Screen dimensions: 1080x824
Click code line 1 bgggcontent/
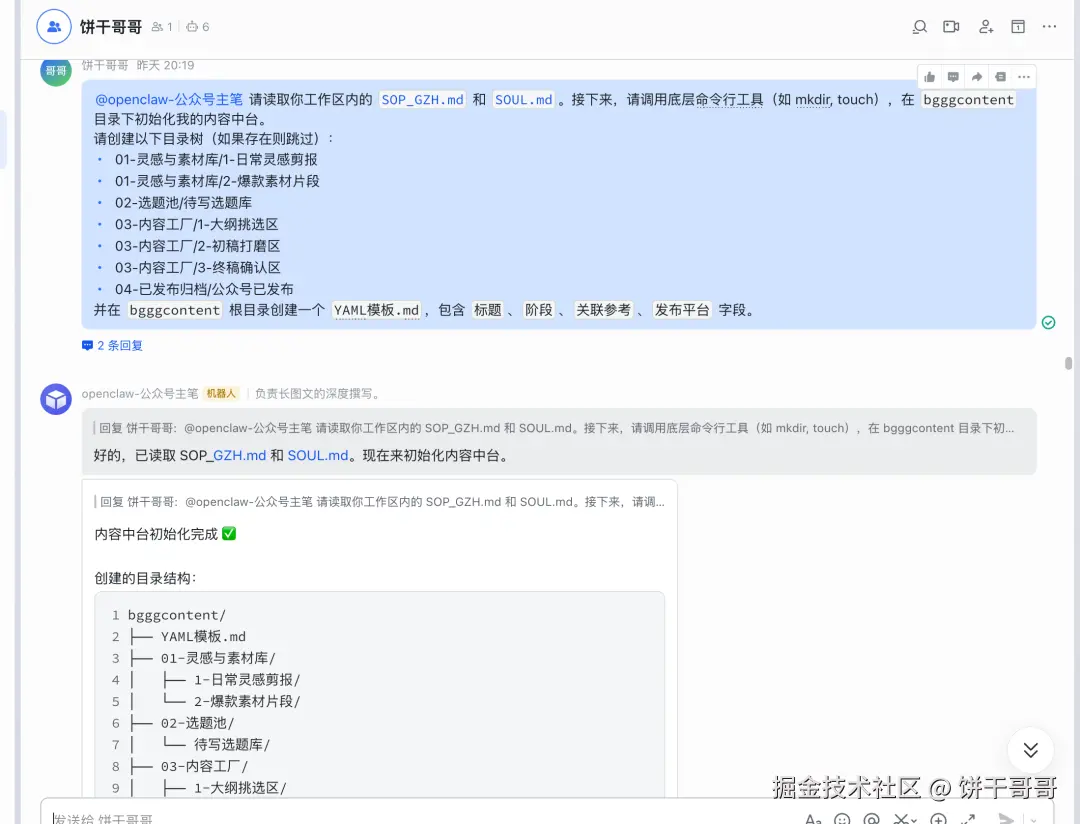tap(176, 615)
